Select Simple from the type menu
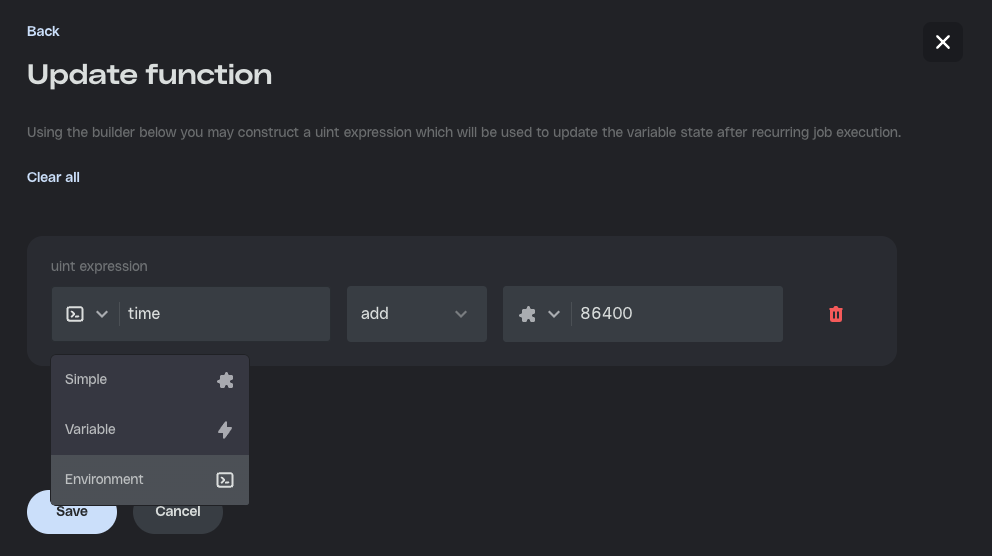Image resolution: width=992 pixels, height=556 pixels. pos(86,380)
